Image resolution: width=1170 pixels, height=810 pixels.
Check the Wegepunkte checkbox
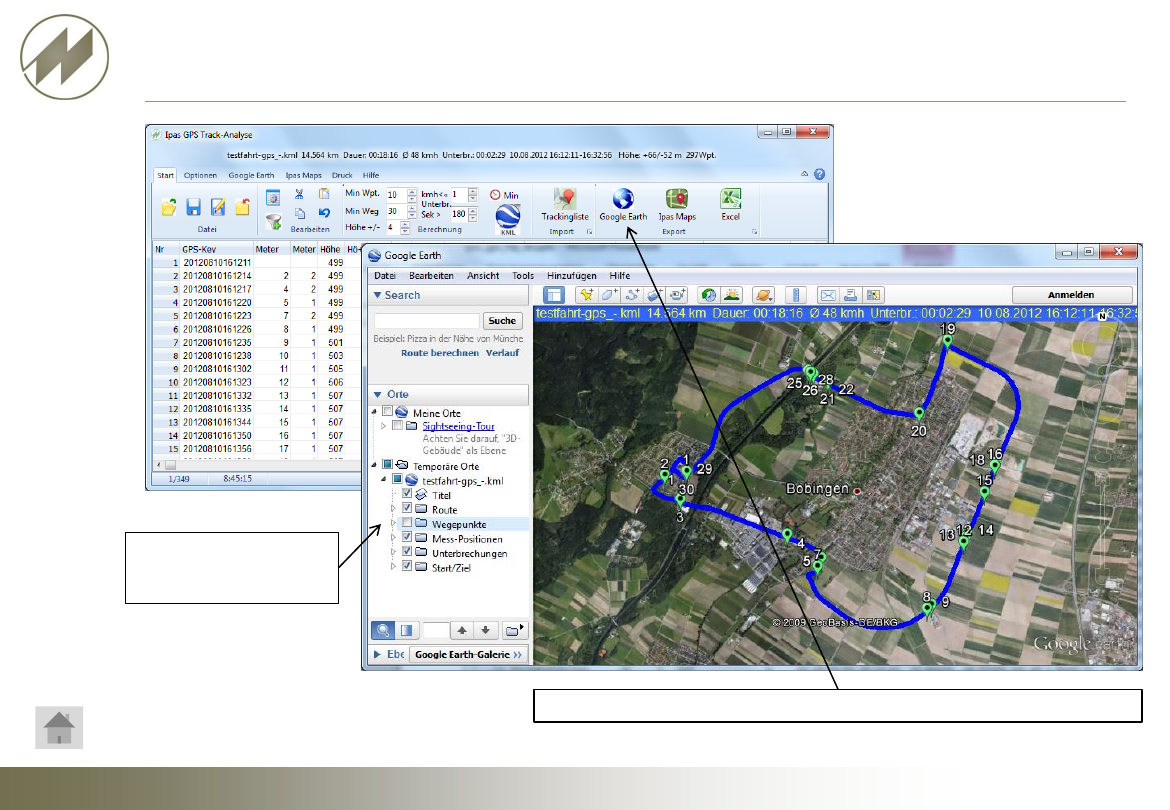407,523
